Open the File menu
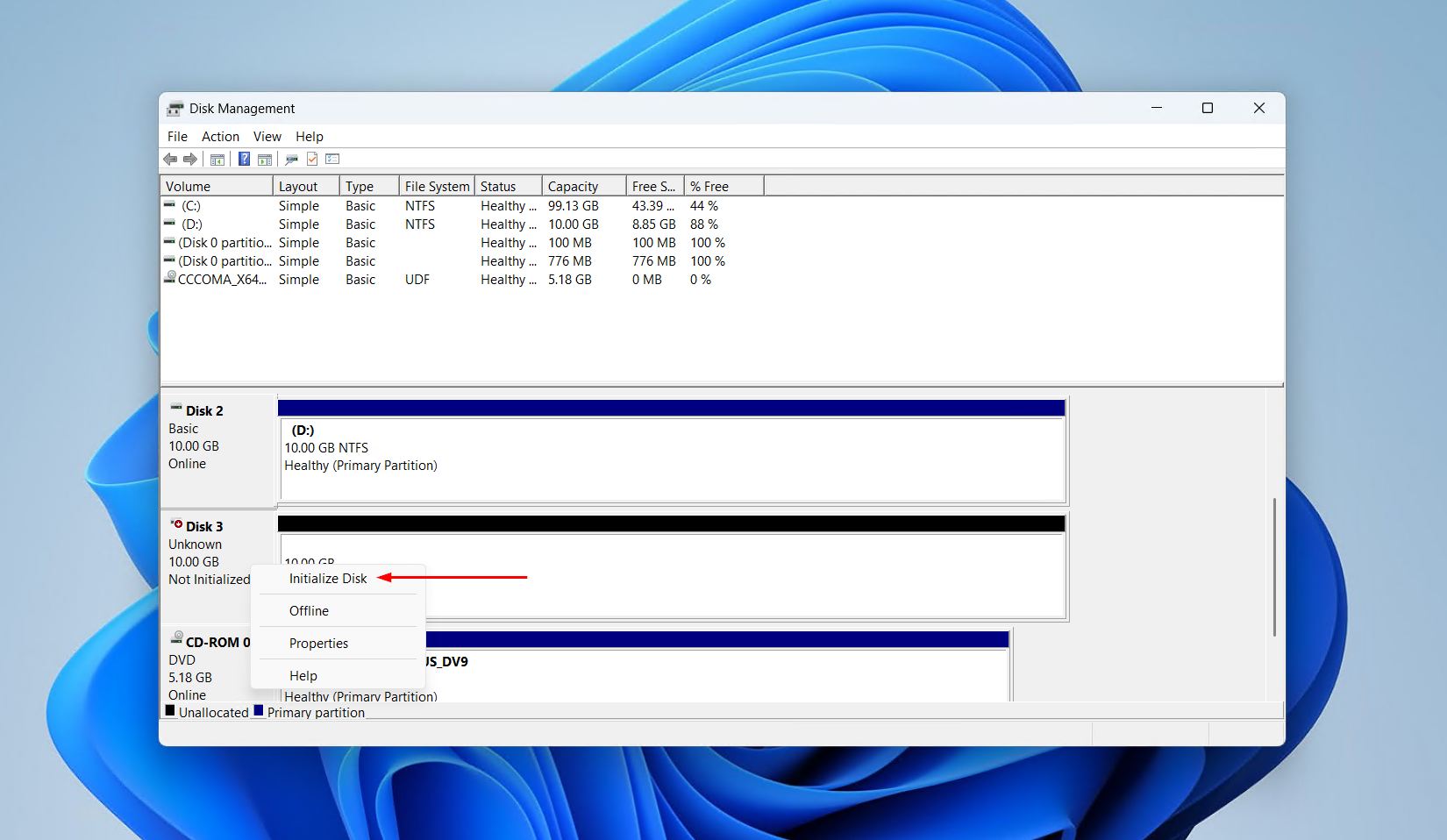Image resolution: width=1447 pixels, height=840 pixels. pos(177,137)
